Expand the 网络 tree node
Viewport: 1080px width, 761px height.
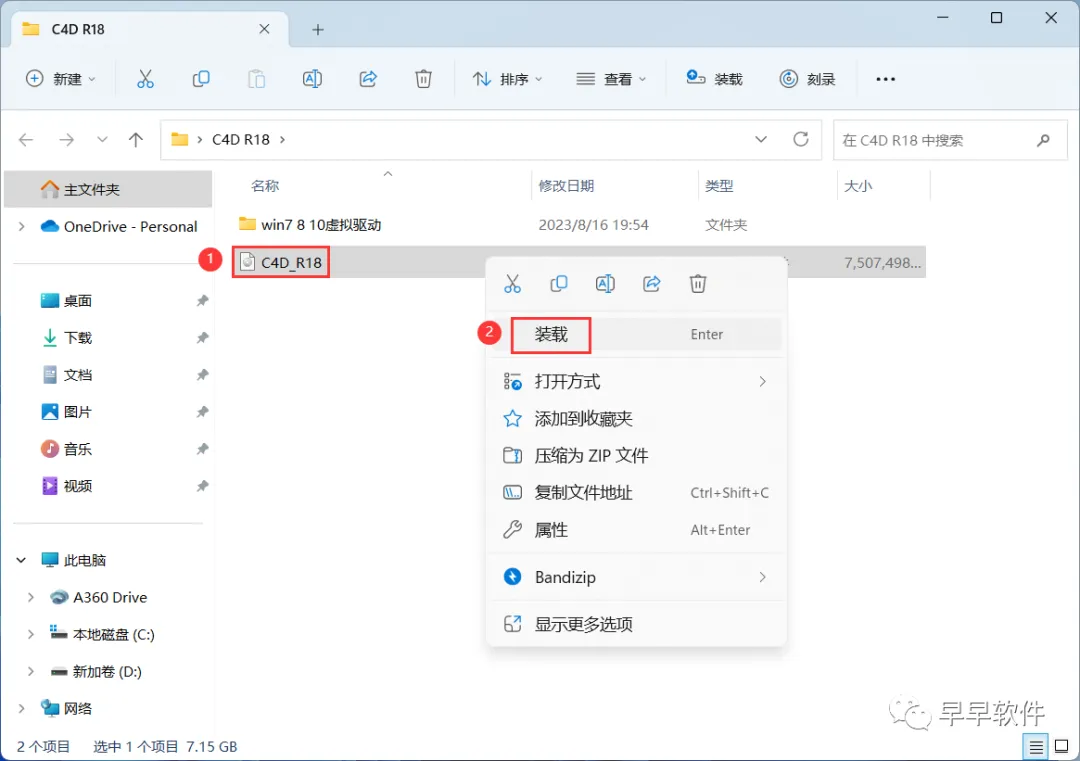(21, 709)
